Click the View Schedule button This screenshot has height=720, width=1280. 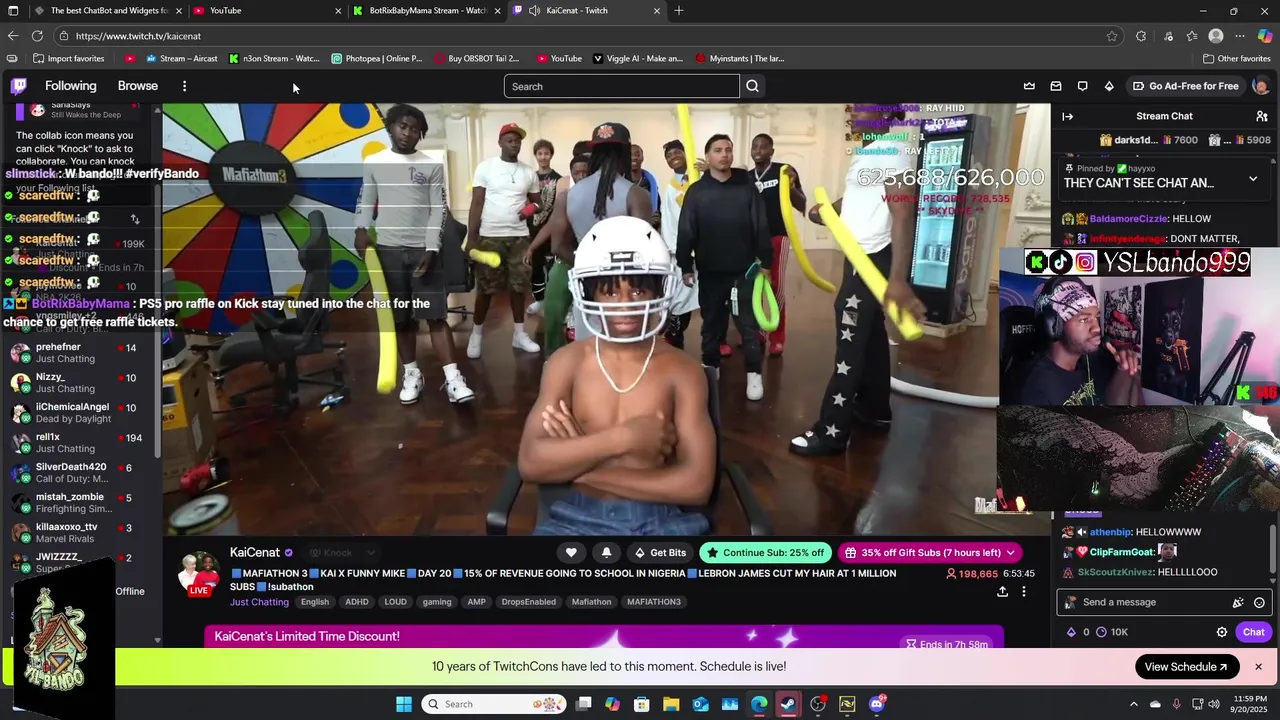pos(1185,667)
